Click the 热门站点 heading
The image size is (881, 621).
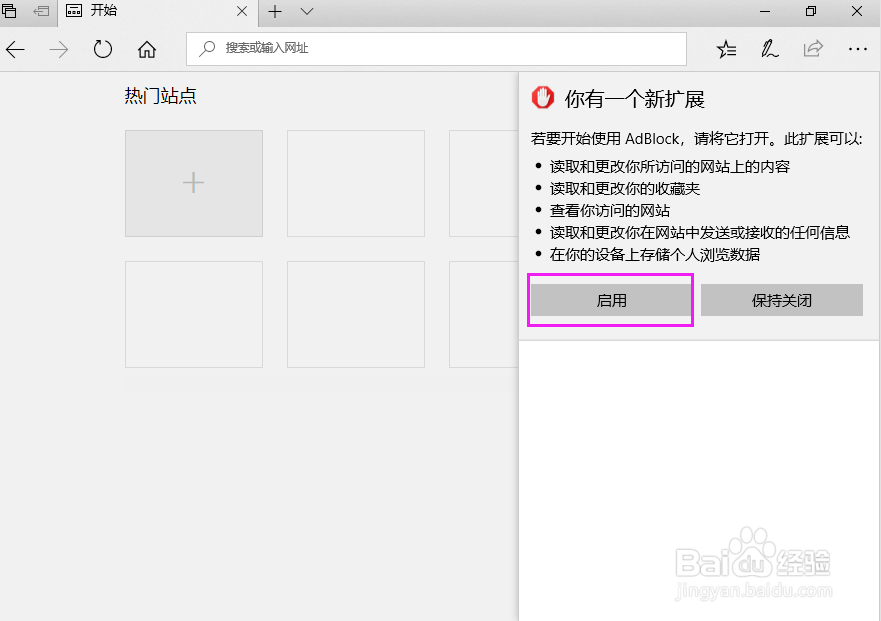[x=160, y=96]
